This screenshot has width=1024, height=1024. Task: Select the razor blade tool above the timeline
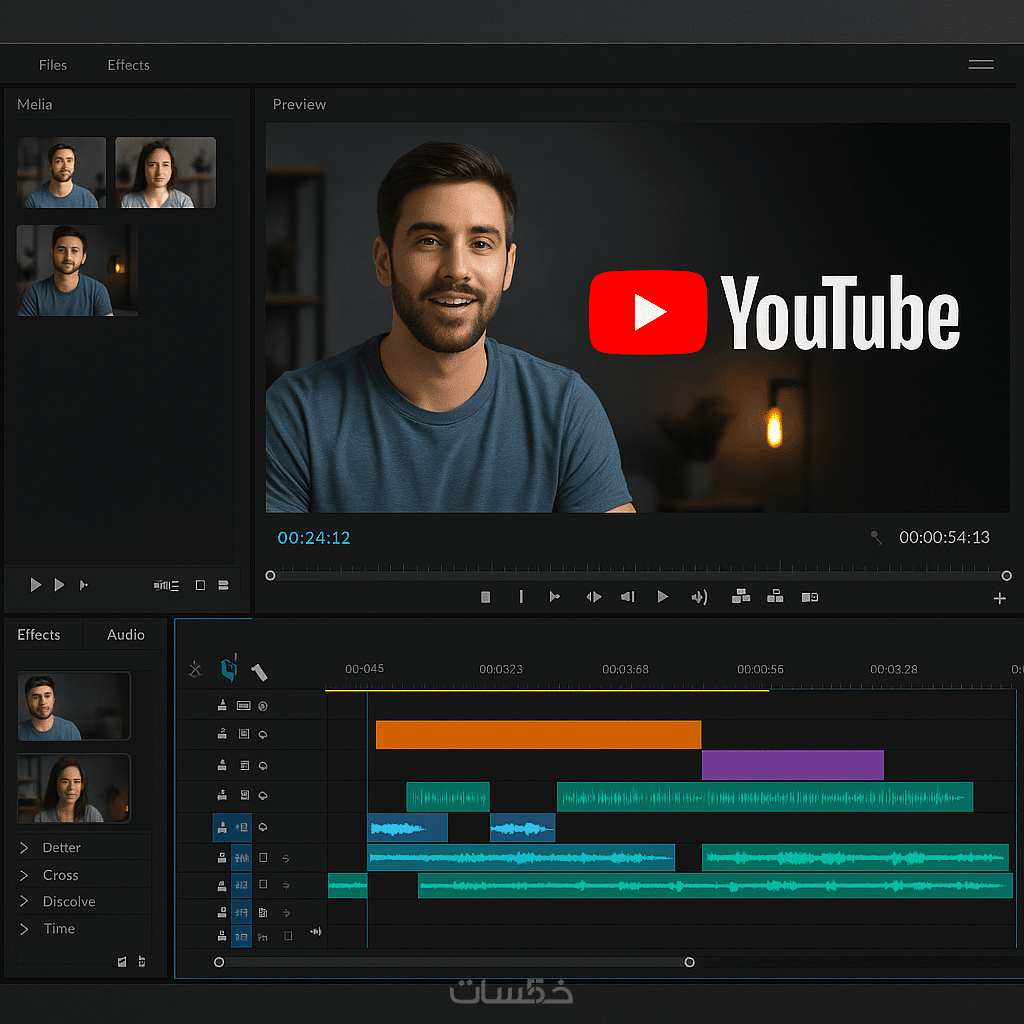tap(259, 672)
